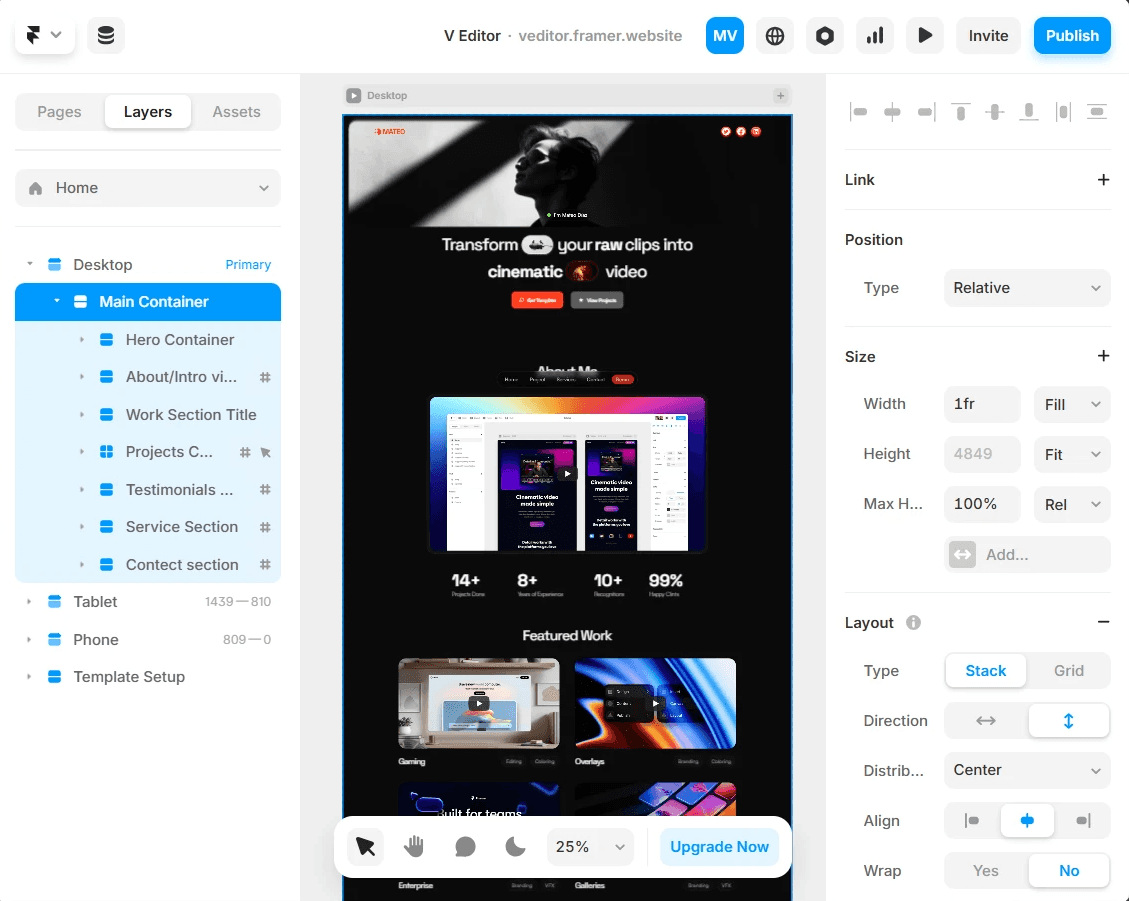The height and width of the screenshot is (901, 1129).
Task: Toggle dark mode using the moon icon
Action: [514, 846]
